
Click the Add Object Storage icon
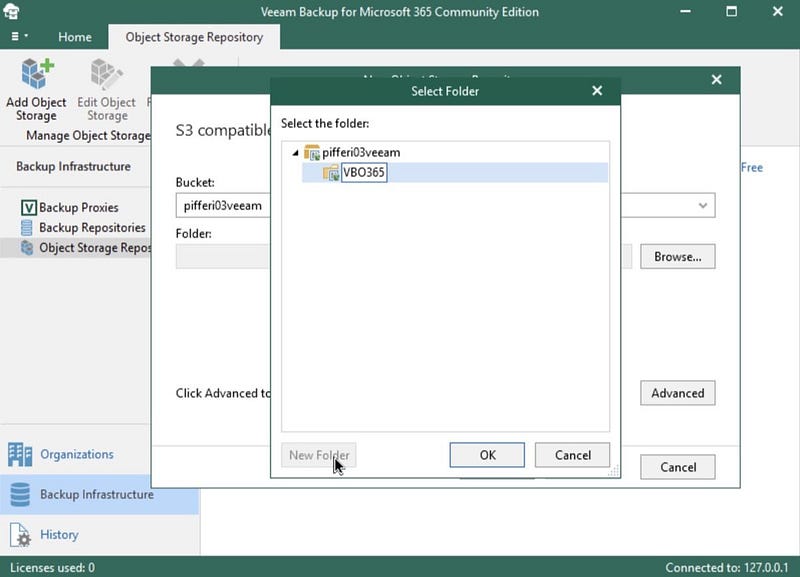pos(37,73)
